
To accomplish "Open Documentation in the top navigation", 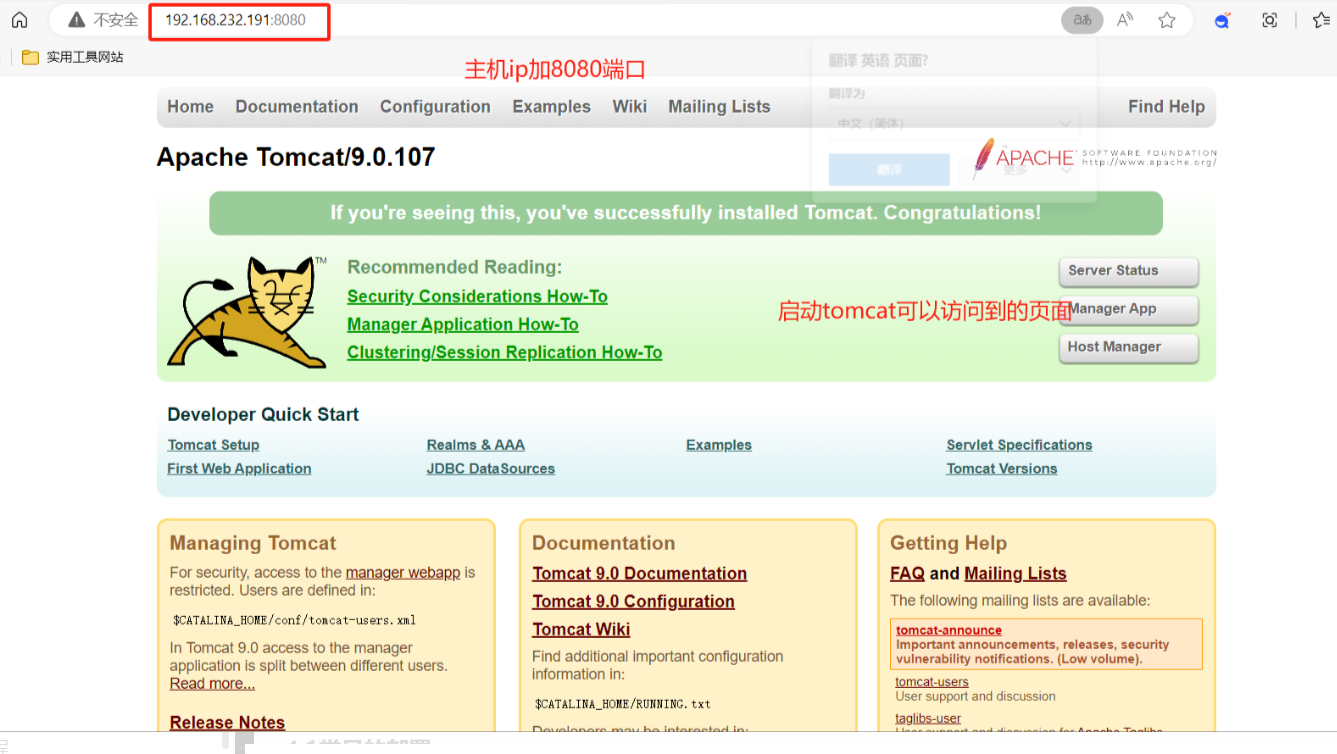I will point(297,107).
